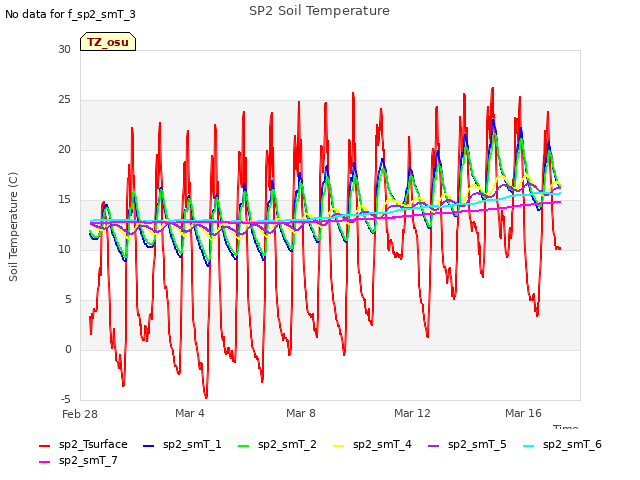Click the 20 y-axis tick label
Image resolution: width=640 pixels, height=480 pixels.
[x=64, y=149]
